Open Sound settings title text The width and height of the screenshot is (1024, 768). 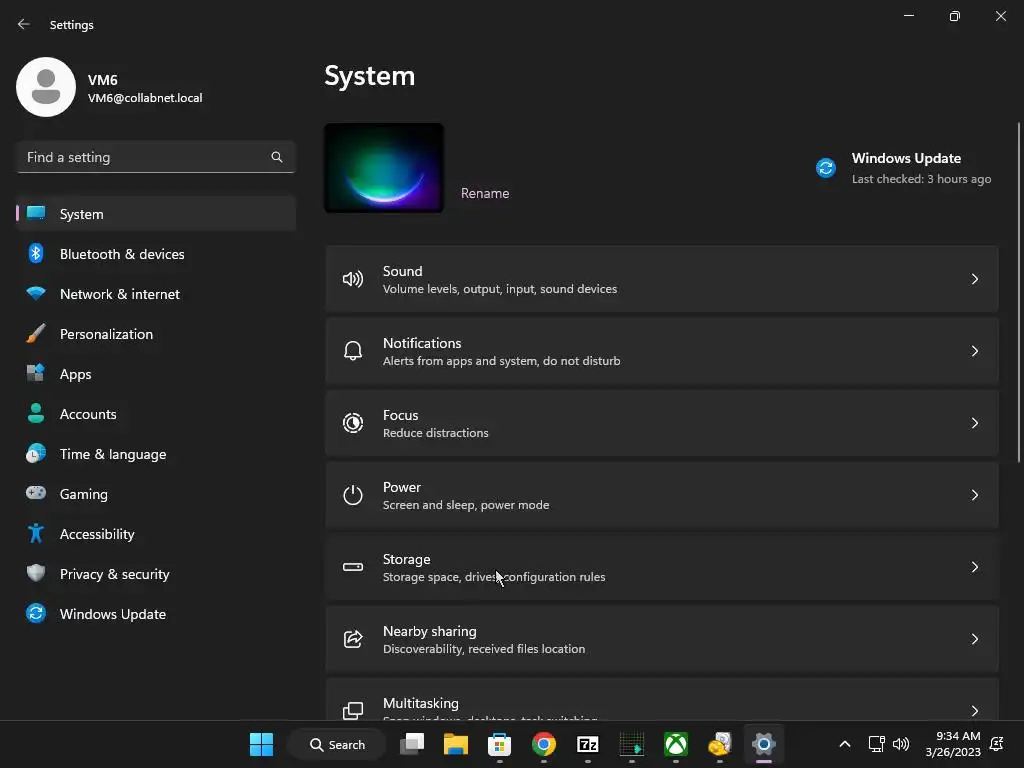(x=402, y=271)
